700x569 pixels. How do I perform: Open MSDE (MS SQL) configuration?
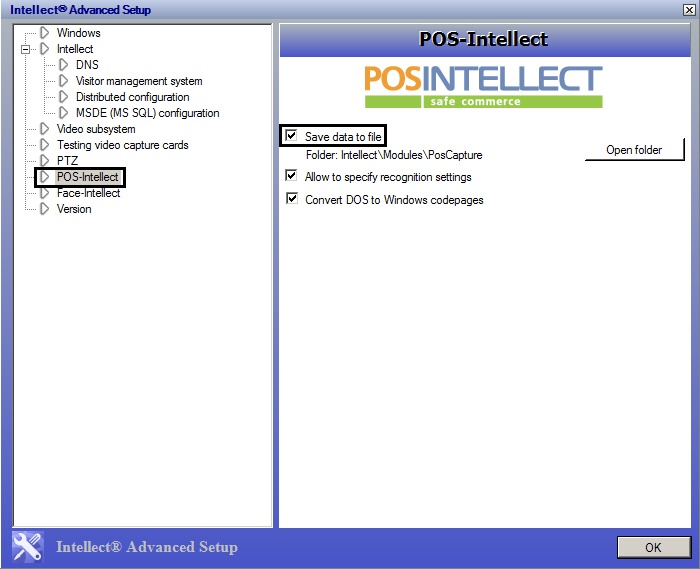point(147,113)
